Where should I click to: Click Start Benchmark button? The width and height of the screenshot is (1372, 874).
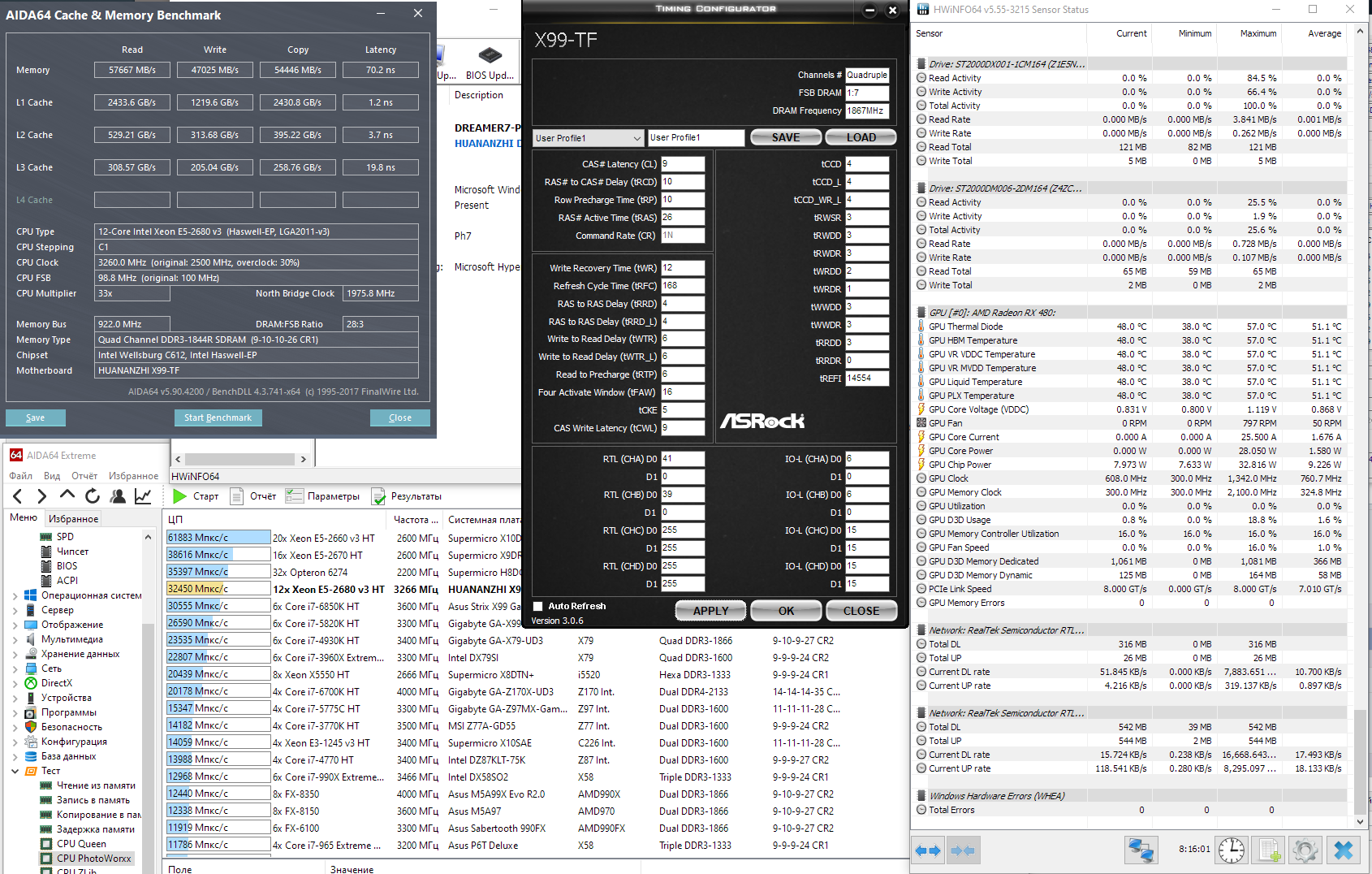point(218,418)
